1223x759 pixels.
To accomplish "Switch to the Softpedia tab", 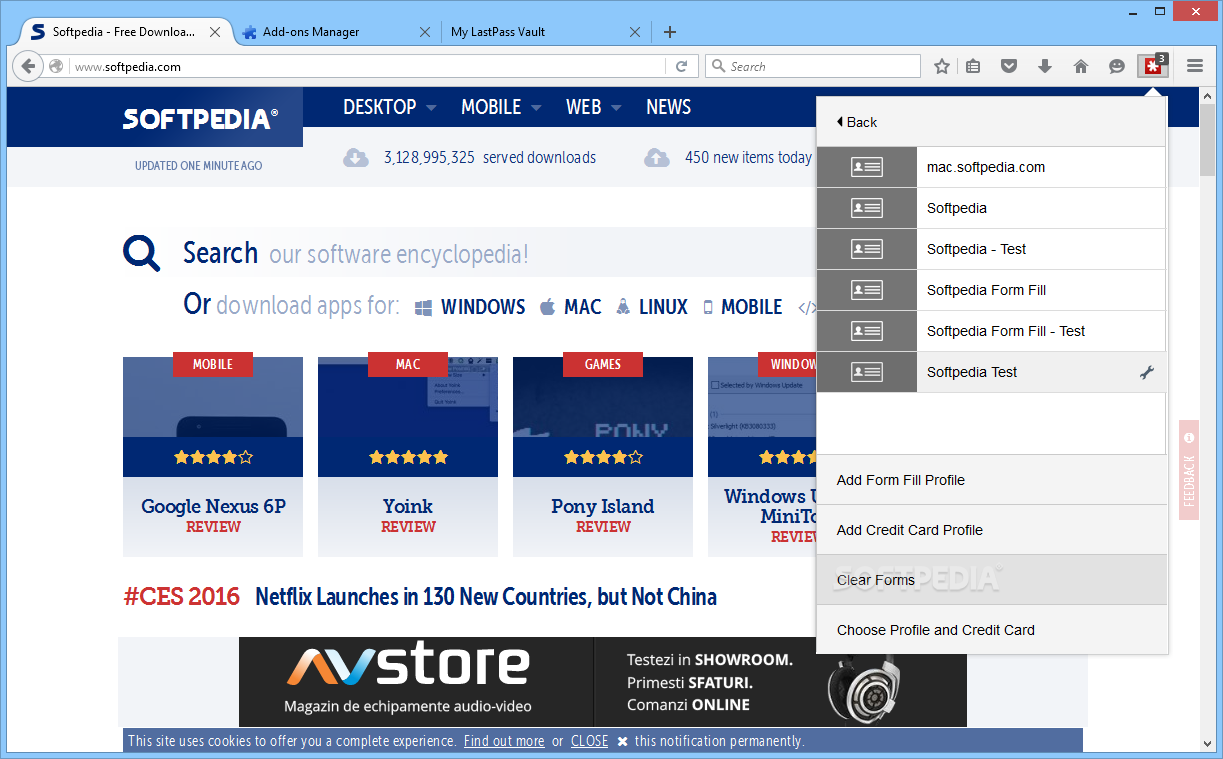I will [x=125, y=32].
